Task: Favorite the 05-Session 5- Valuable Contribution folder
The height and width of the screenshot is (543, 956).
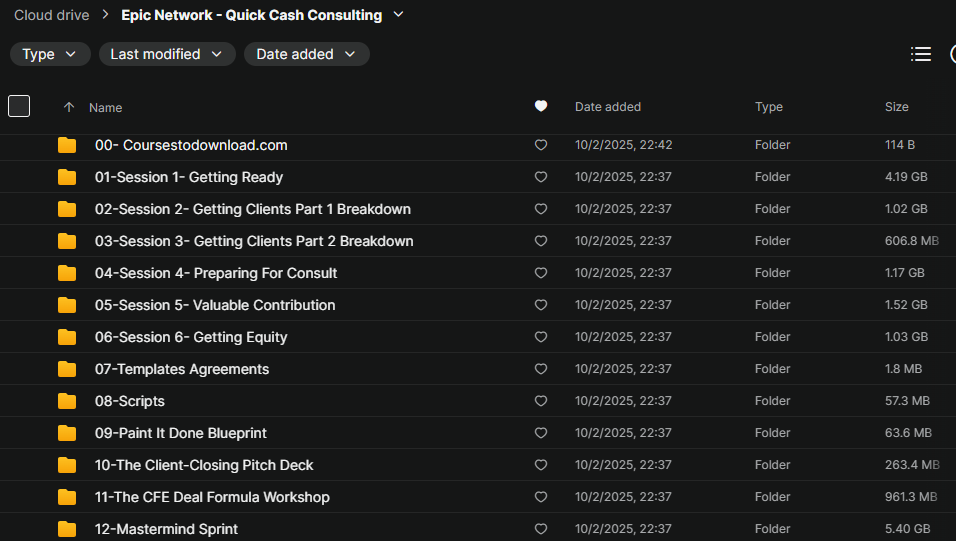Action: tap(541, 305)
